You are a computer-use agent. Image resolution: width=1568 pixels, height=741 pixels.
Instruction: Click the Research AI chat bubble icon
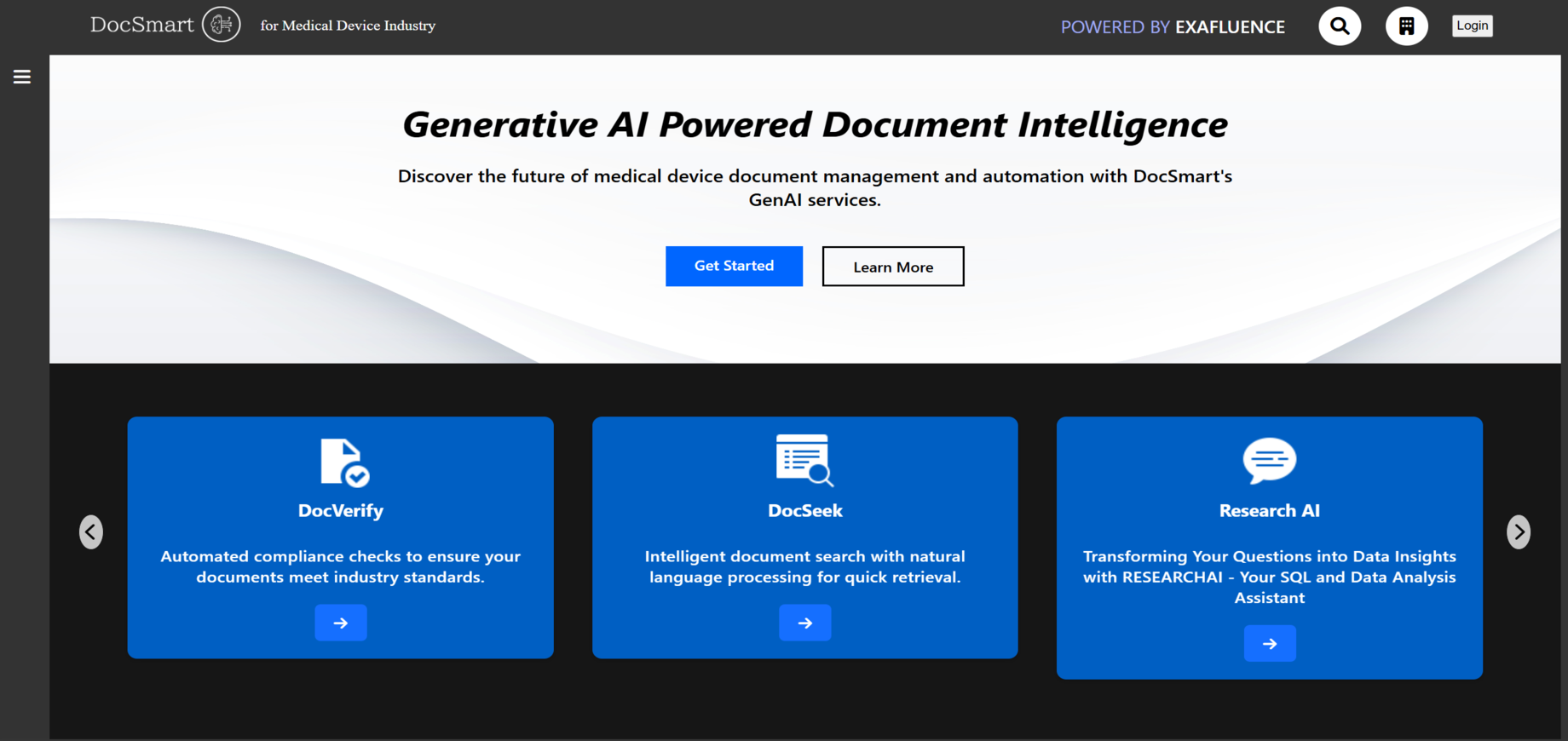coord(1269,461)
